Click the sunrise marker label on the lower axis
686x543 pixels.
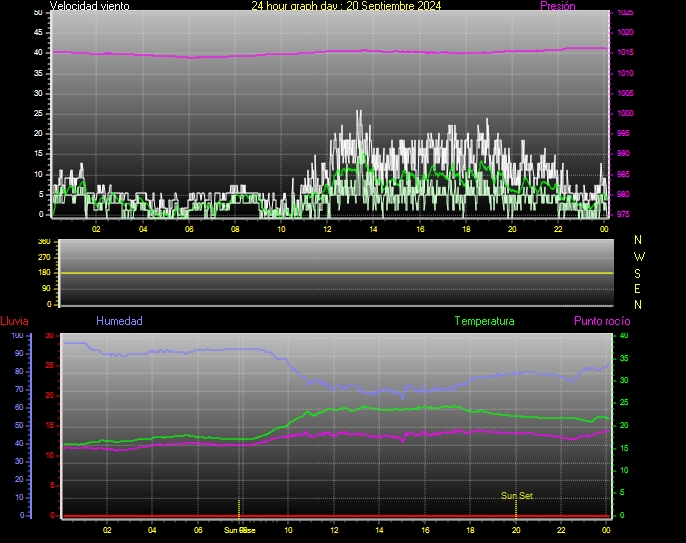(239, 530)
